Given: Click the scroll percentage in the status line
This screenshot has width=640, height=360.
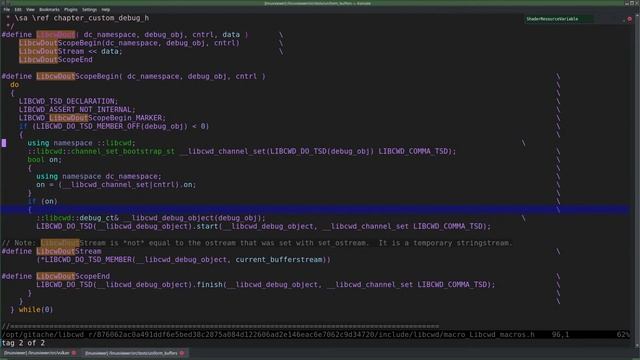Looking at the screenshot, I should pyautogui.click(x=623, y=335).
